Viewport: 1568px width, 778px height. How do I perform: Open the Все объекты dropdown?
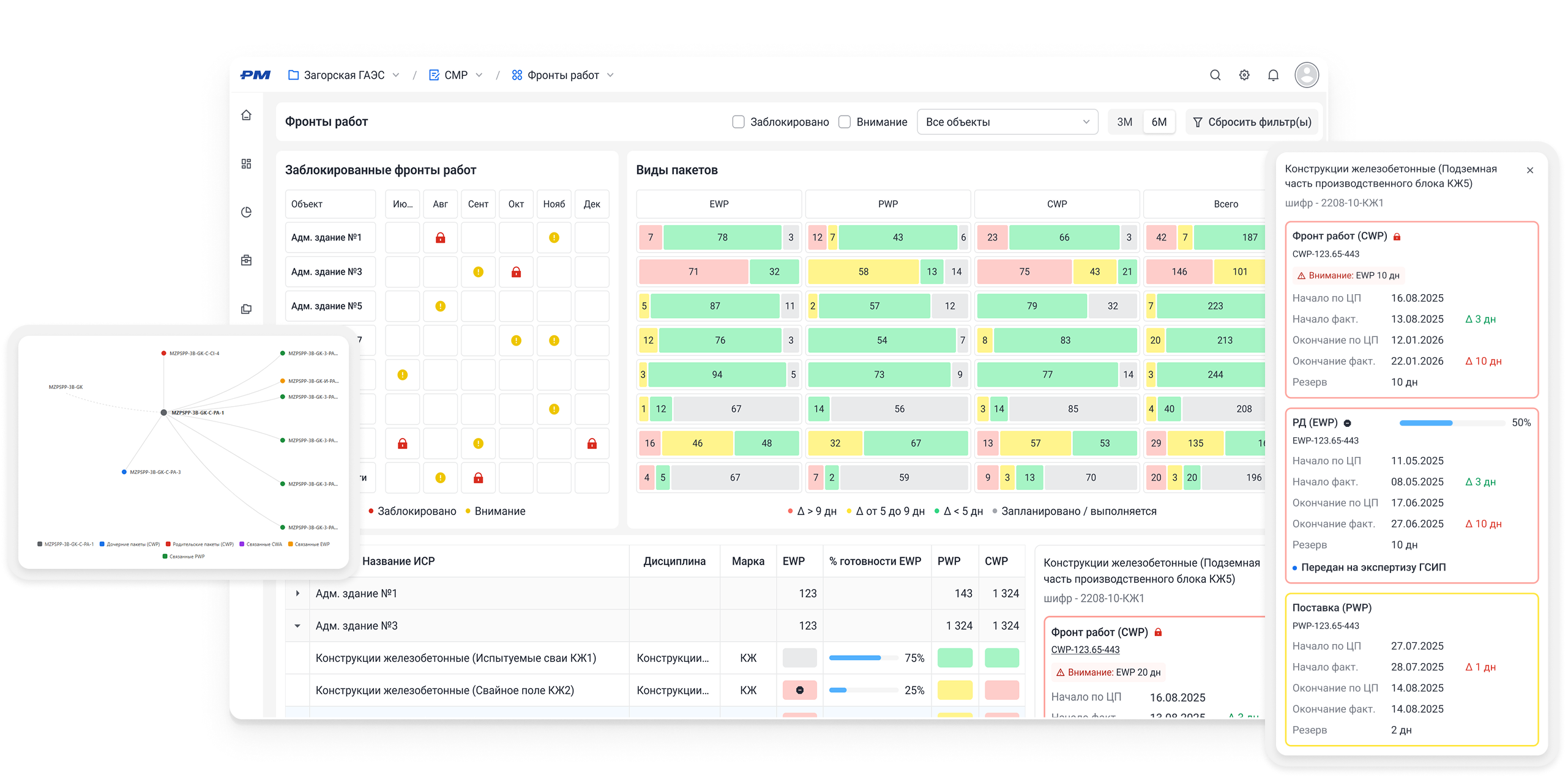(1007, 122)
